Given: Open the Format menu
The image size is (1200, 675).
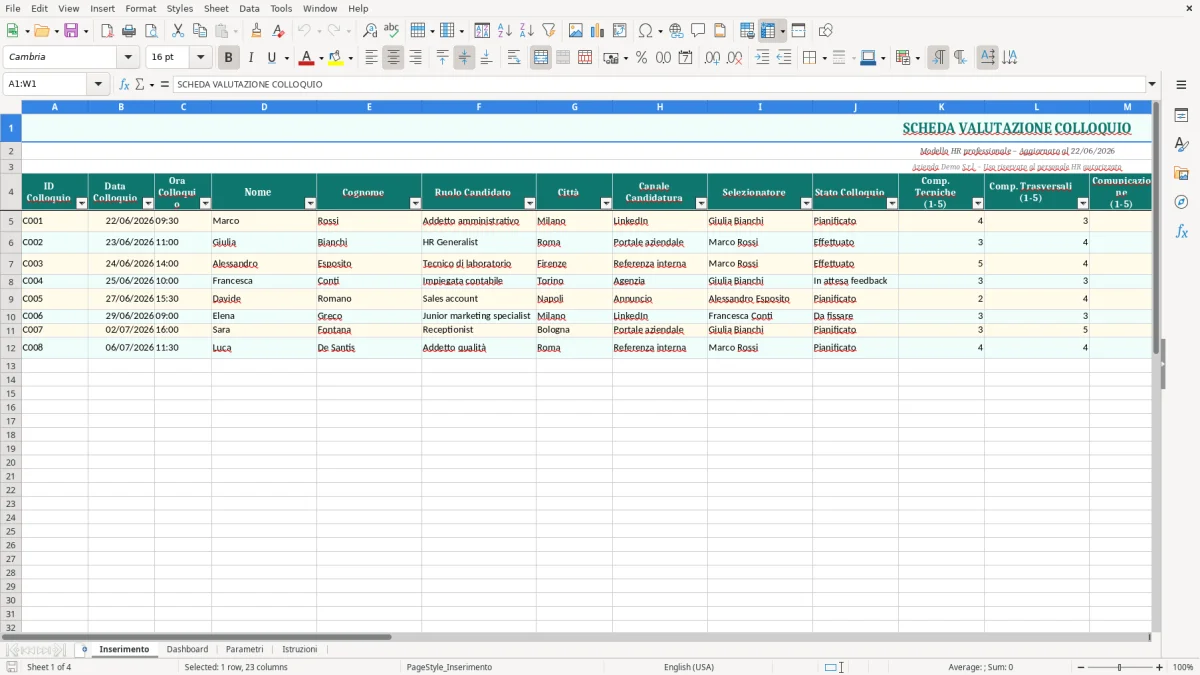Looking at the screenshot, I should [x=141, y=8].
